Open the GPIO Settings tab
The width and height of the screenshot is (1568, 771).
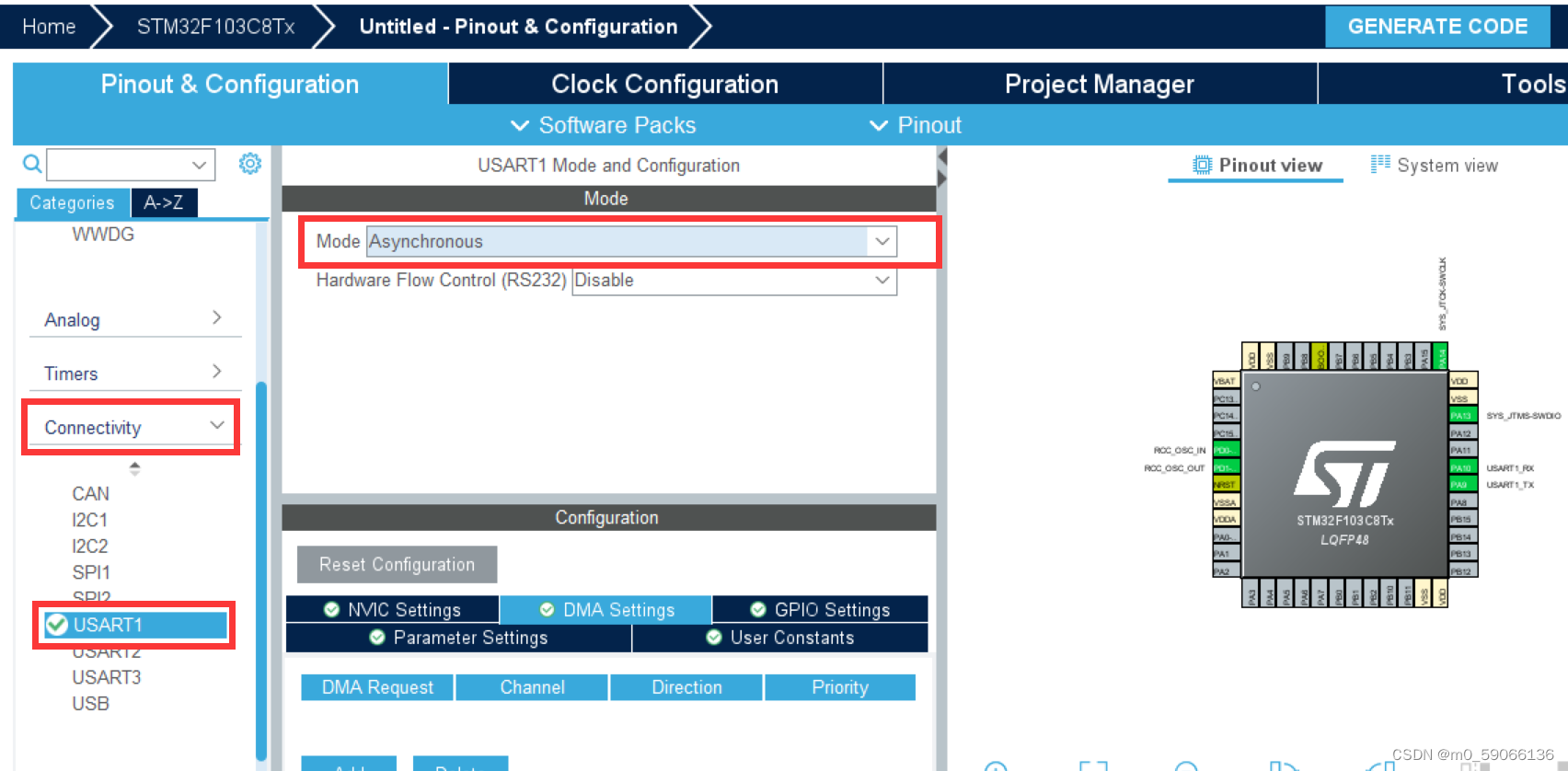point(820,609)
